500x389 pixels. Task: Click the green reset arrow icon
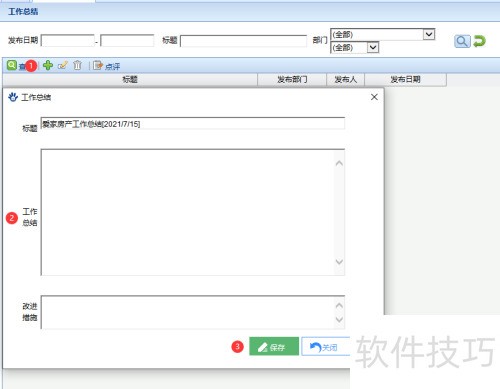click(x=479, y=41)
